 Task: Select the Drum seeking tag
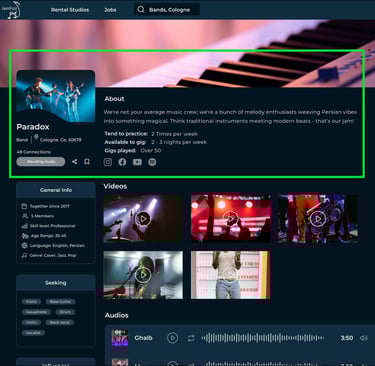click(65, 312)
